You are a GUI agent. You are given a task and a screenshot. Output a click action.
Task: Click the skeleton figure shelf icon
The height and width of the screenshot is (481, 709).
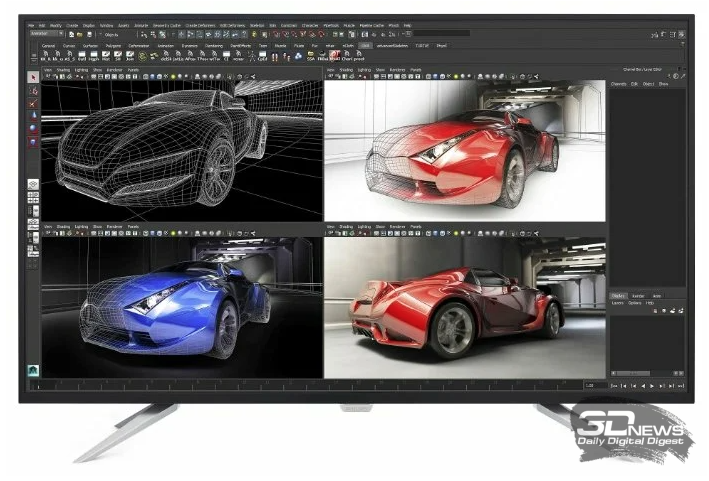(251, 56)
